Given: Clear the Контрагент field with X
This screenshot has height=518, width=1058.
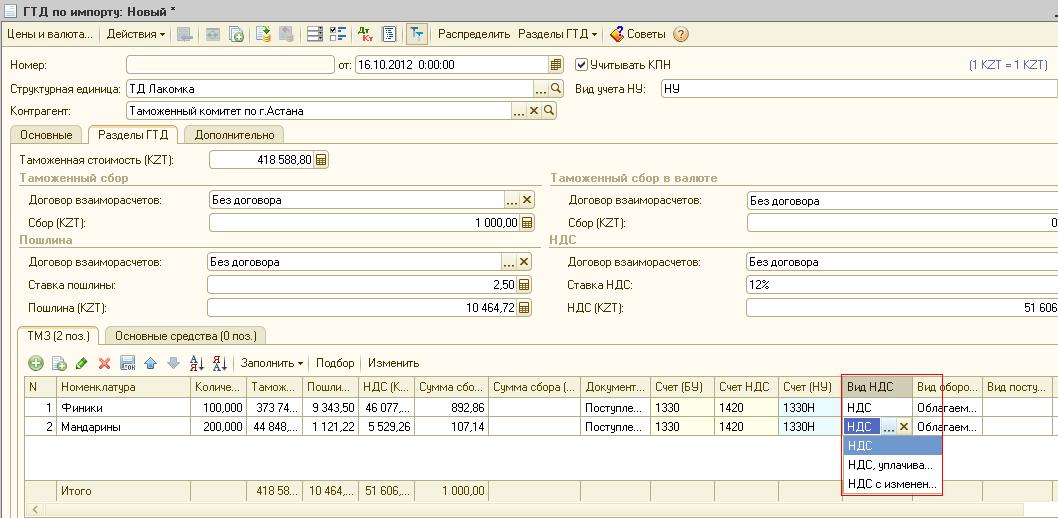Looking at the screenshot, I should click(534, 112).
